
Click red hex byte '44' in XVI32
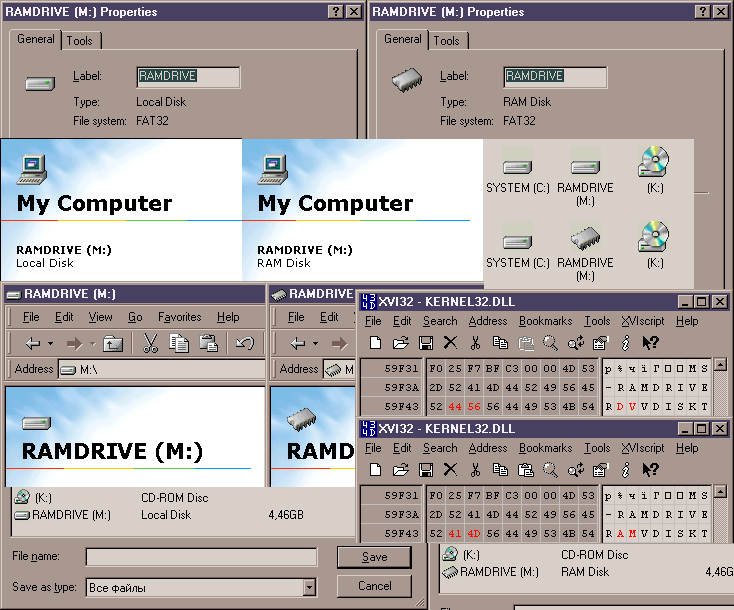click(455, 407)
